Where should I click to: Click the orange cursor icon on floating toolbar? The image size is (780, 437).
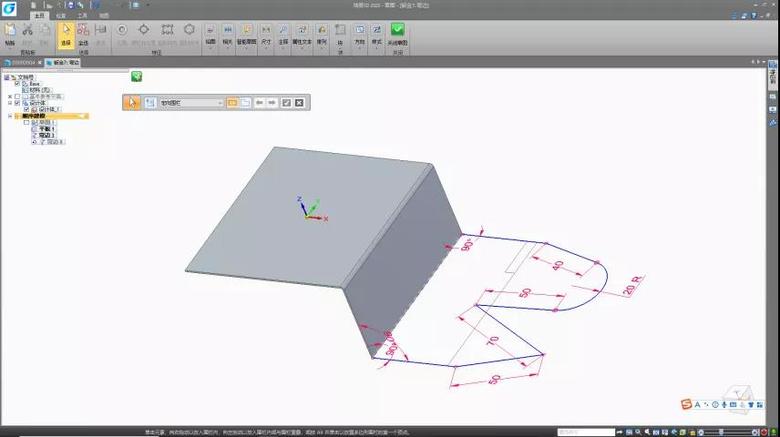pyautogui.click(x=132, y=102)
